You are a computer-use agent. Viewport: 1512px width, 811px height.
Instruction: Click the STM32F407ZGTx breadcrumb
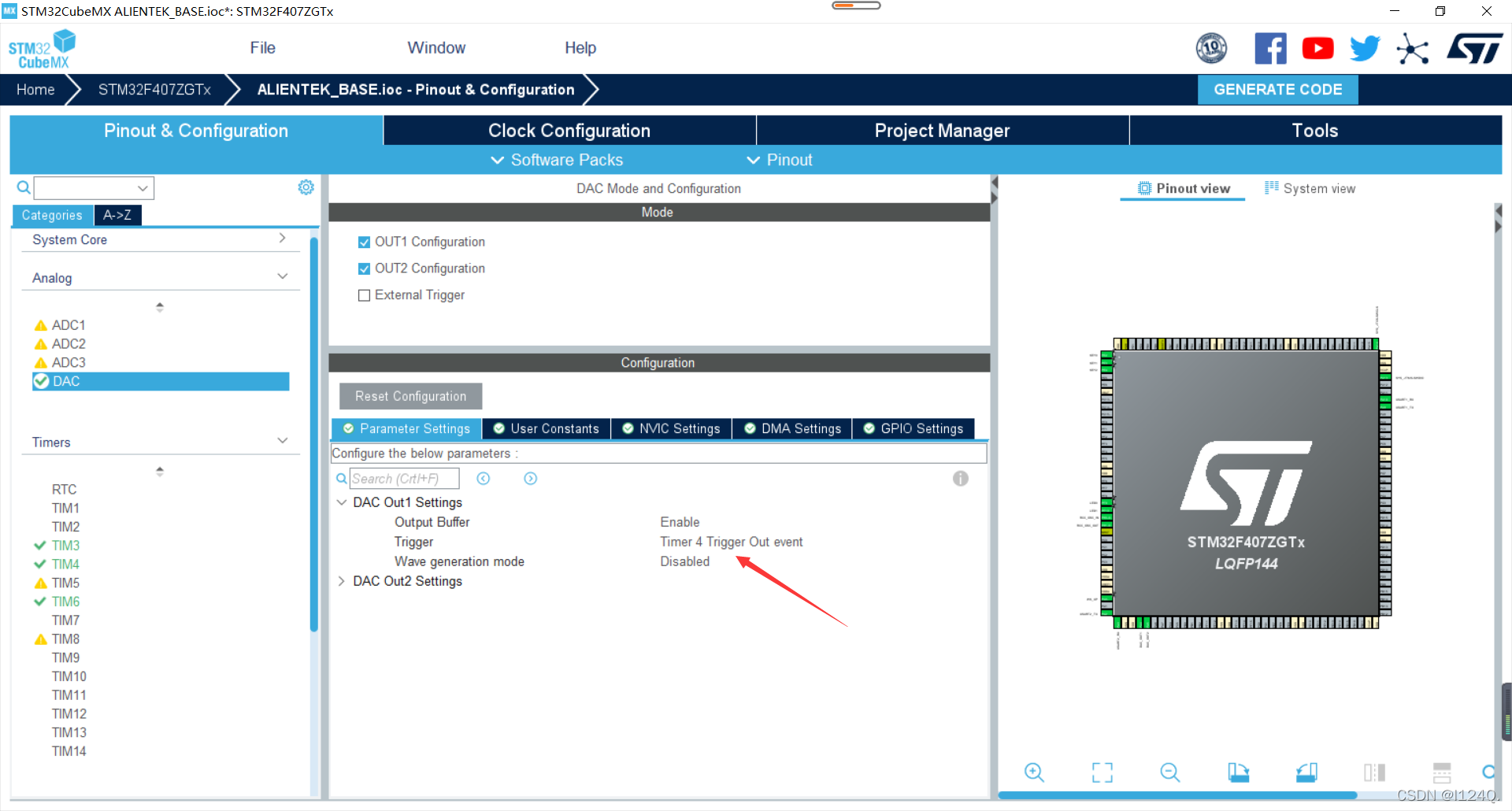point(154,90)
